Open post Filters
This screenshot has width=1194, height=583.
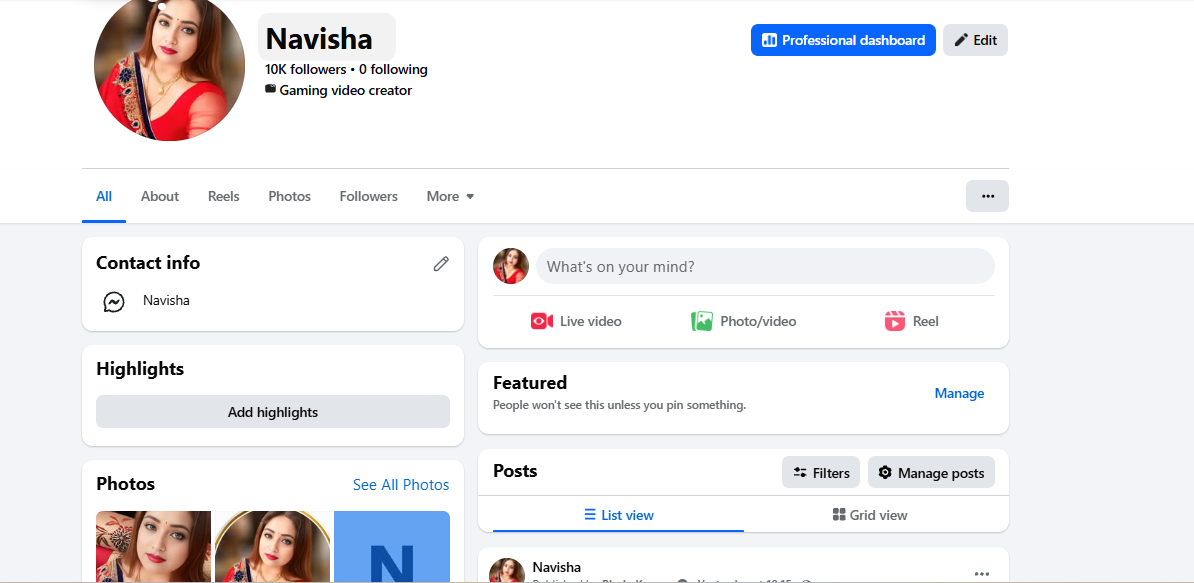(x=821, y=473)
